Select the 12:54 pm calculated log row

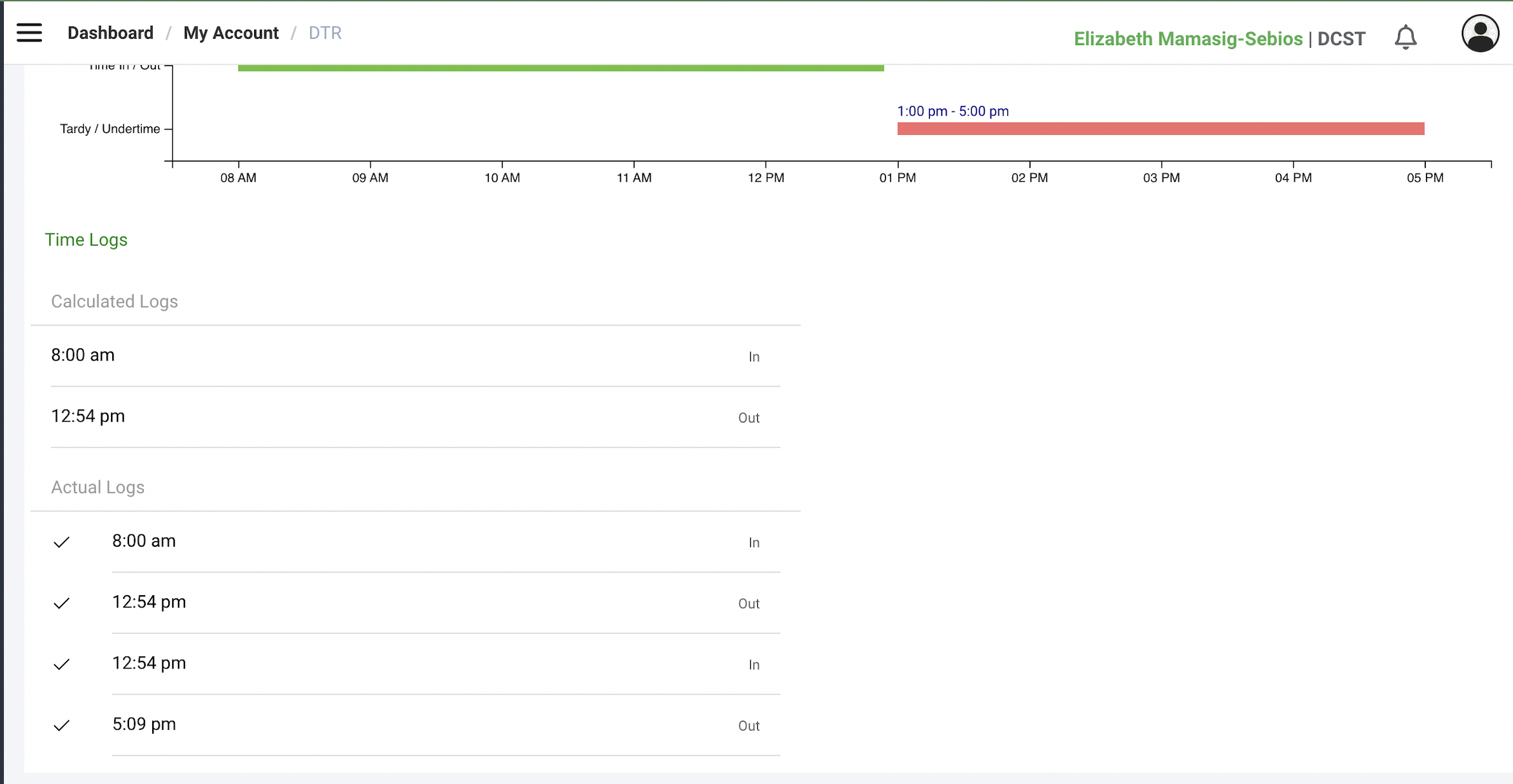[405, 417]
